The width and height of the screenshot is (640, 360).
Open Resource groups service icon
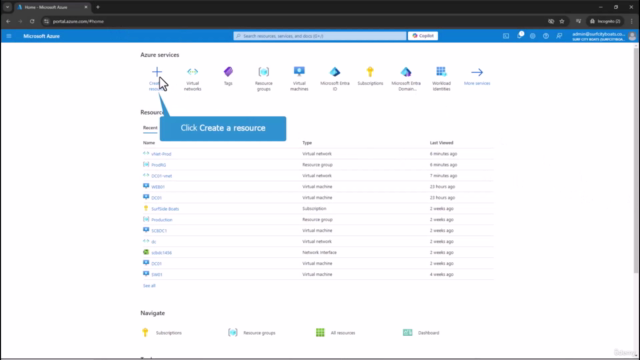tap(264, 78)
